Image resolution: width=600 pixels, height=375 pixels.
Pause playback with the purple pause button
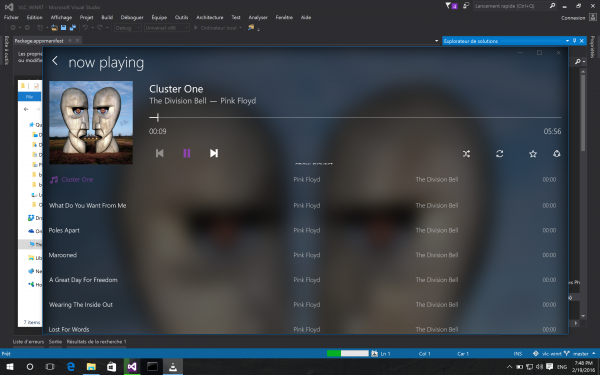pyautogui.click(x=187, y=153)
